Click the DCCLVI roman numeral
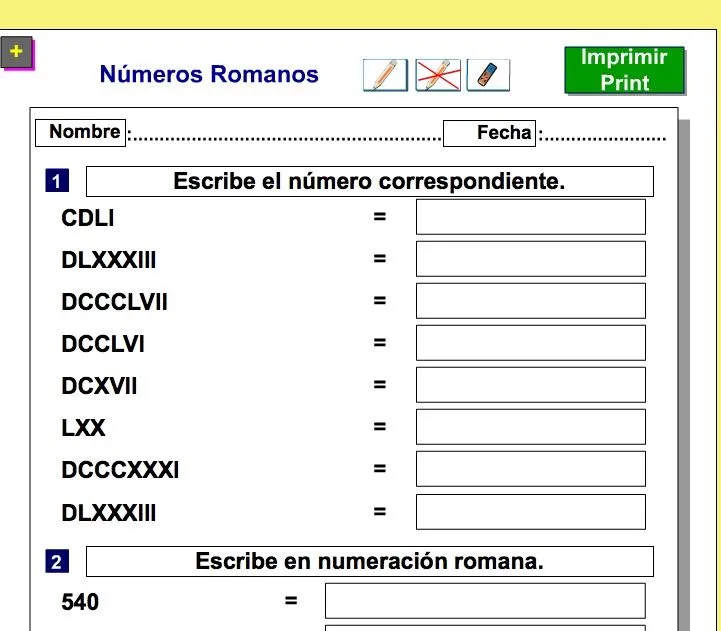This screenshot has height=631, width=721. coord(103,344)
